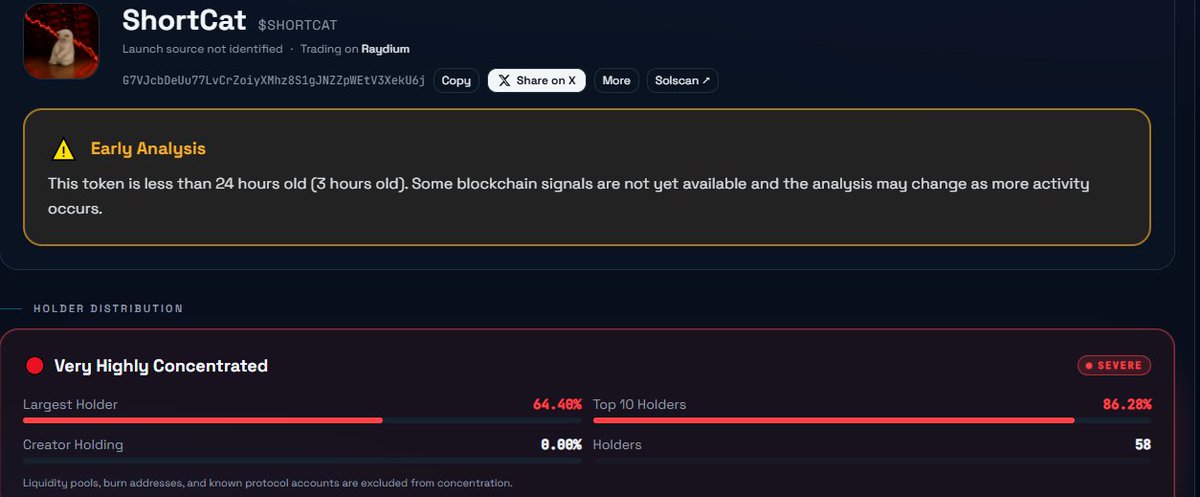Screen dimensions: 1200x497
Task: Click the 64.40% largest holder value
Action: [x=557, y=405]
